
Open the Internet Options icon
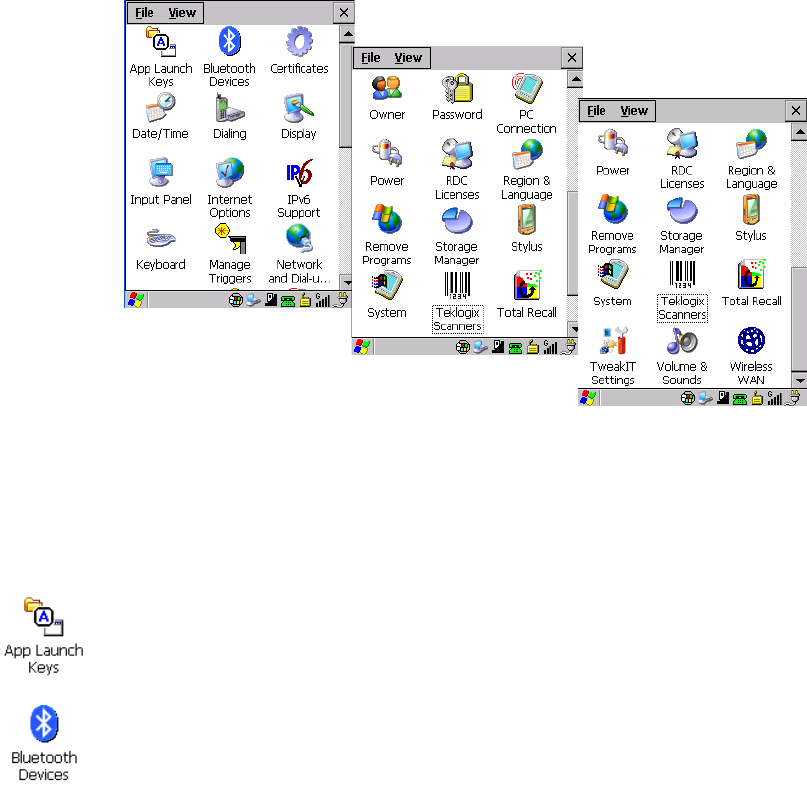230,188
